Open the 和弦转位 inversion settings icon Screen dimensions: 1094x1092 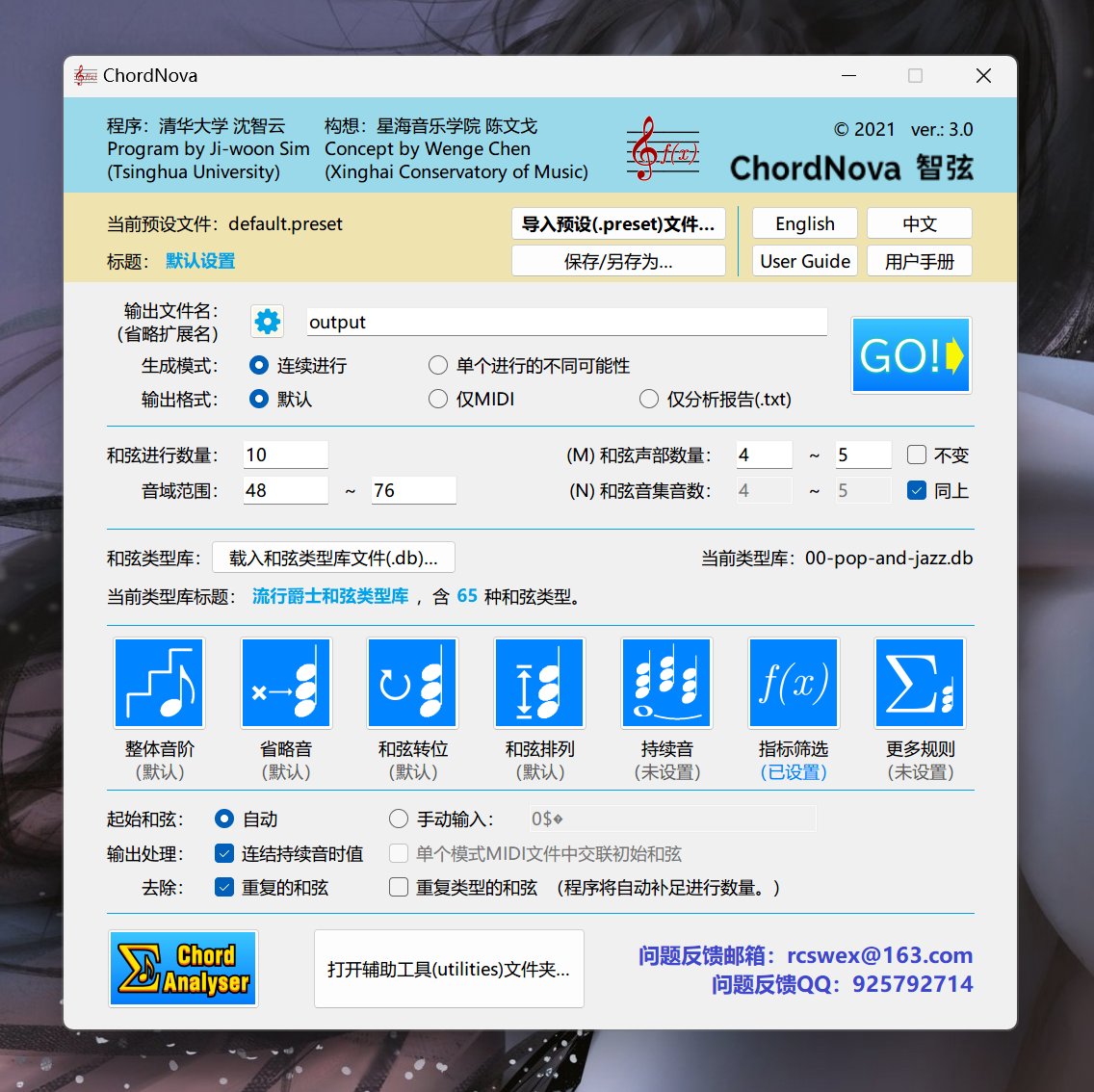pyautogui.click(x=412, y=683)
